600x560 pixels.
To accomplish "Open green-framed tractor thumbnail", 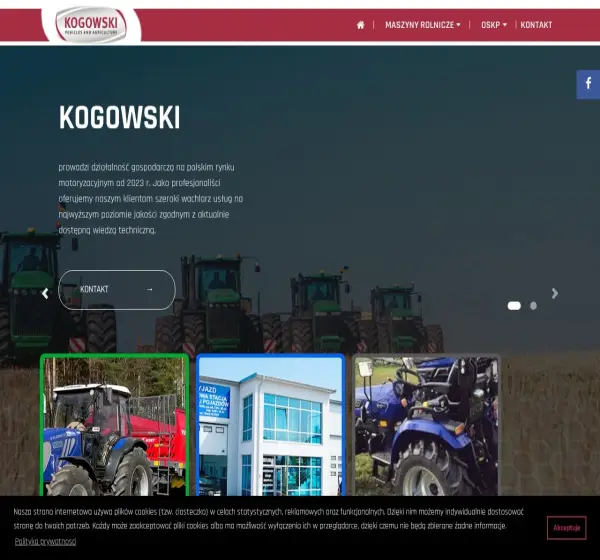I will coord(114,425).
